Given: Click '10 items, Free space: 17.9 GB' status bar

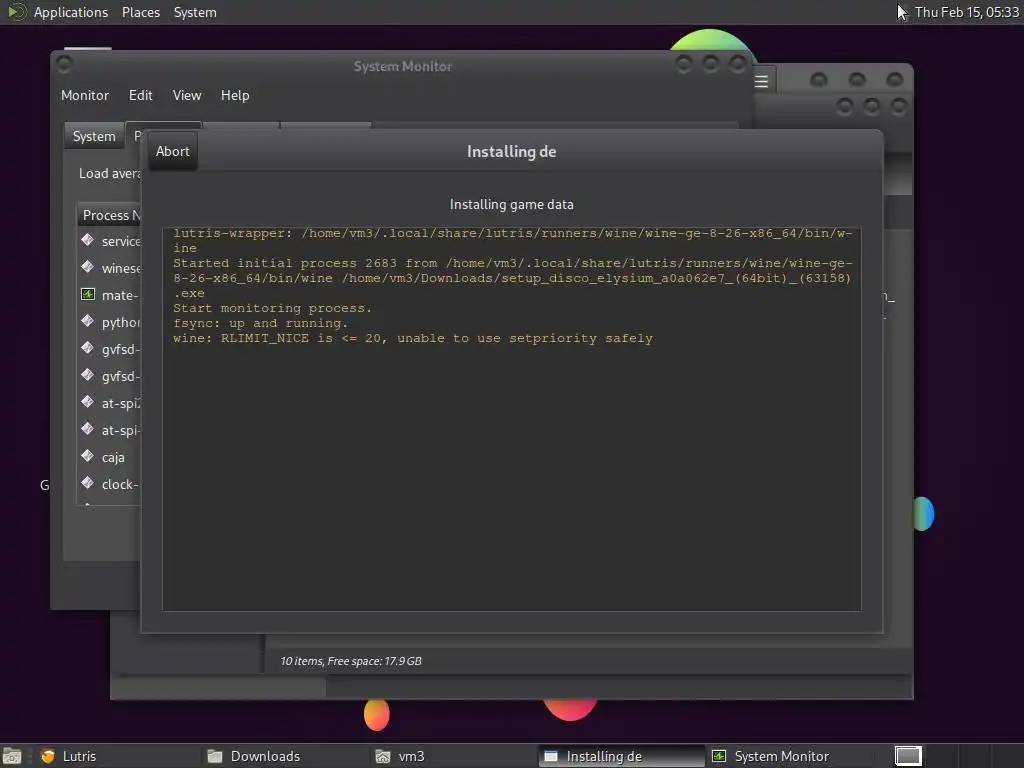Looking at the screenshot, I should [x=351, y=661].
